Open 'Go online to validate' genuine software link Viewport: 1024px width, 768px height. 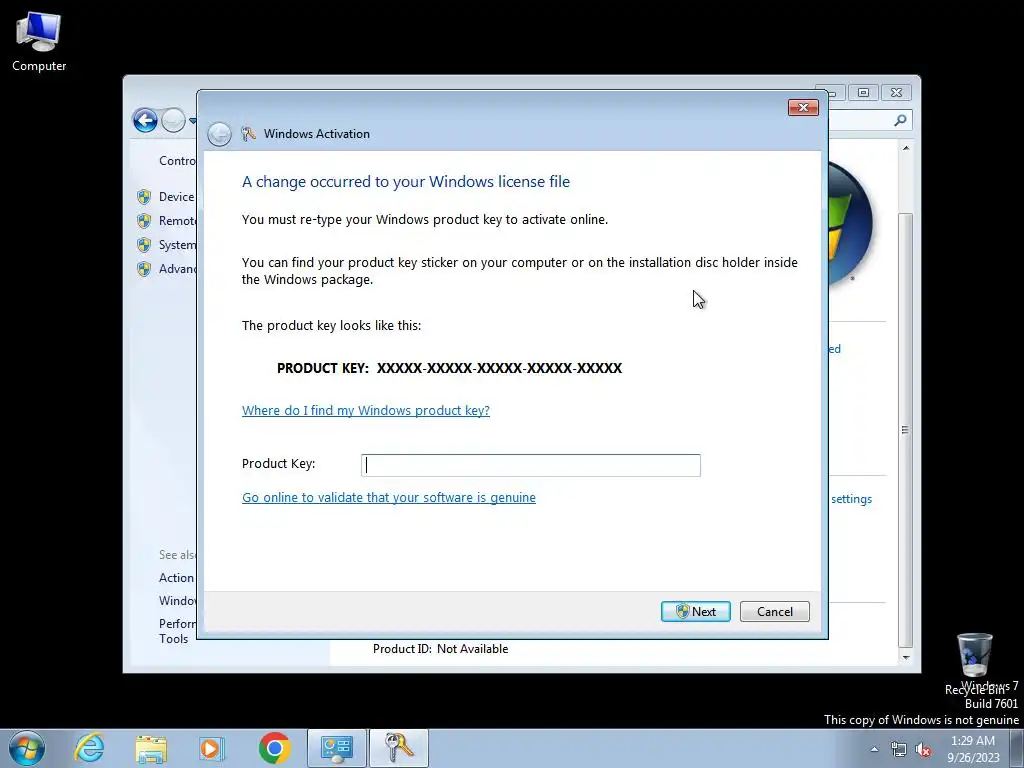(389, 497)
